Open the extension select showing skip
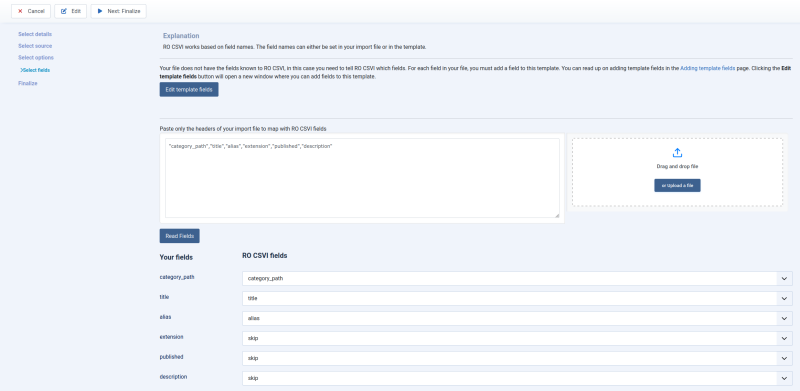Screen dimensions: 800x391 tap(517, 338)
